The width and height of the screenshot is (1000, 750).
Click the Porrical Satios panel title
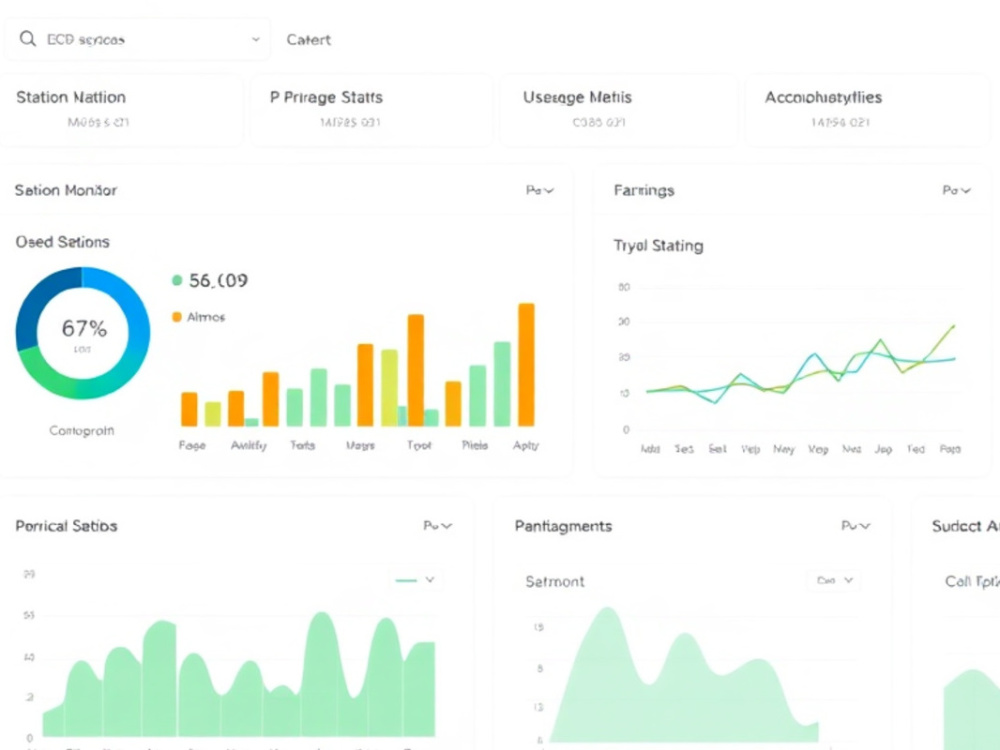pos(66,526)
